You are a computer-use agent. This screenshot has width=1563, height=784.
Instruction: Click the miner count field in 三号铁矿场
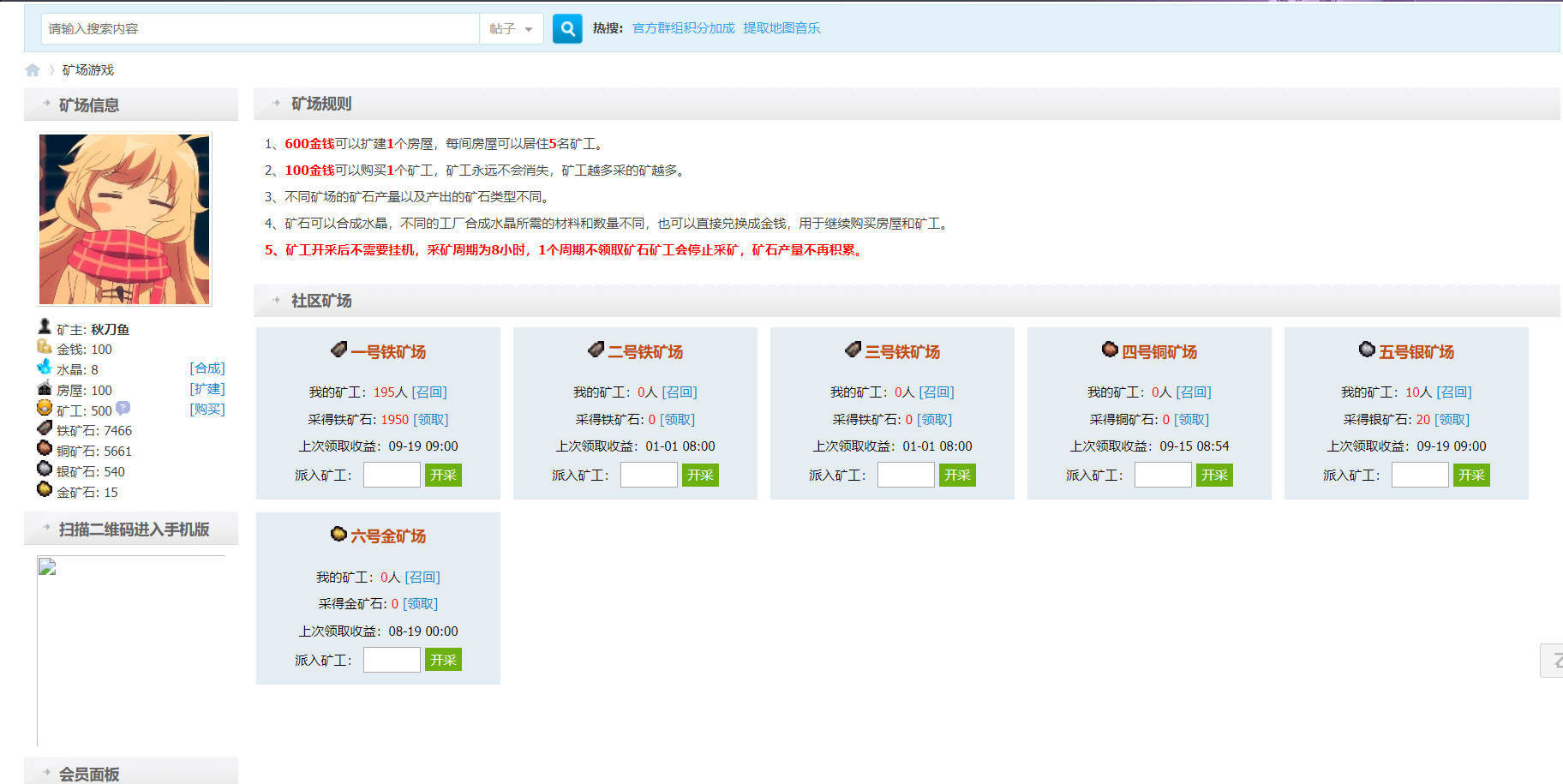click(906, 475)
